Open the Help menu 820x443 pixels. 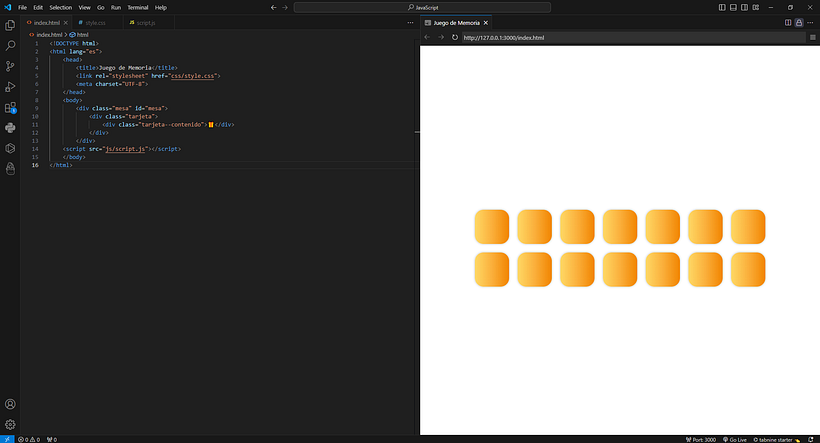[x=161, y=7]
